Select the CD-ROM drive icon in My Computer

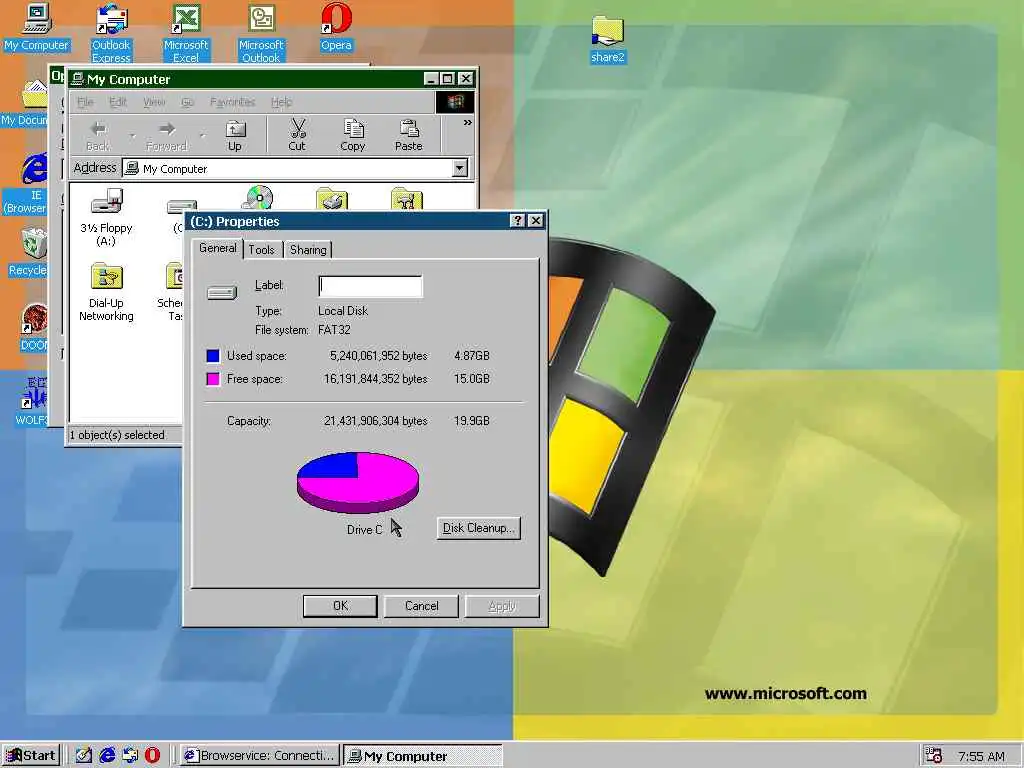[257, 198]
